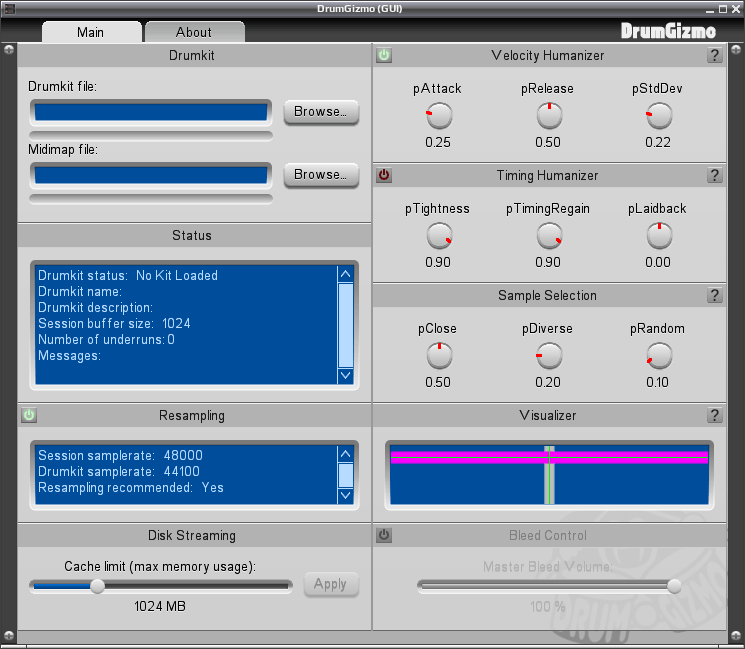Open Timing Humanizer help question mark
The width and height of the screenshot is (745, 649).
coord(714,175)
